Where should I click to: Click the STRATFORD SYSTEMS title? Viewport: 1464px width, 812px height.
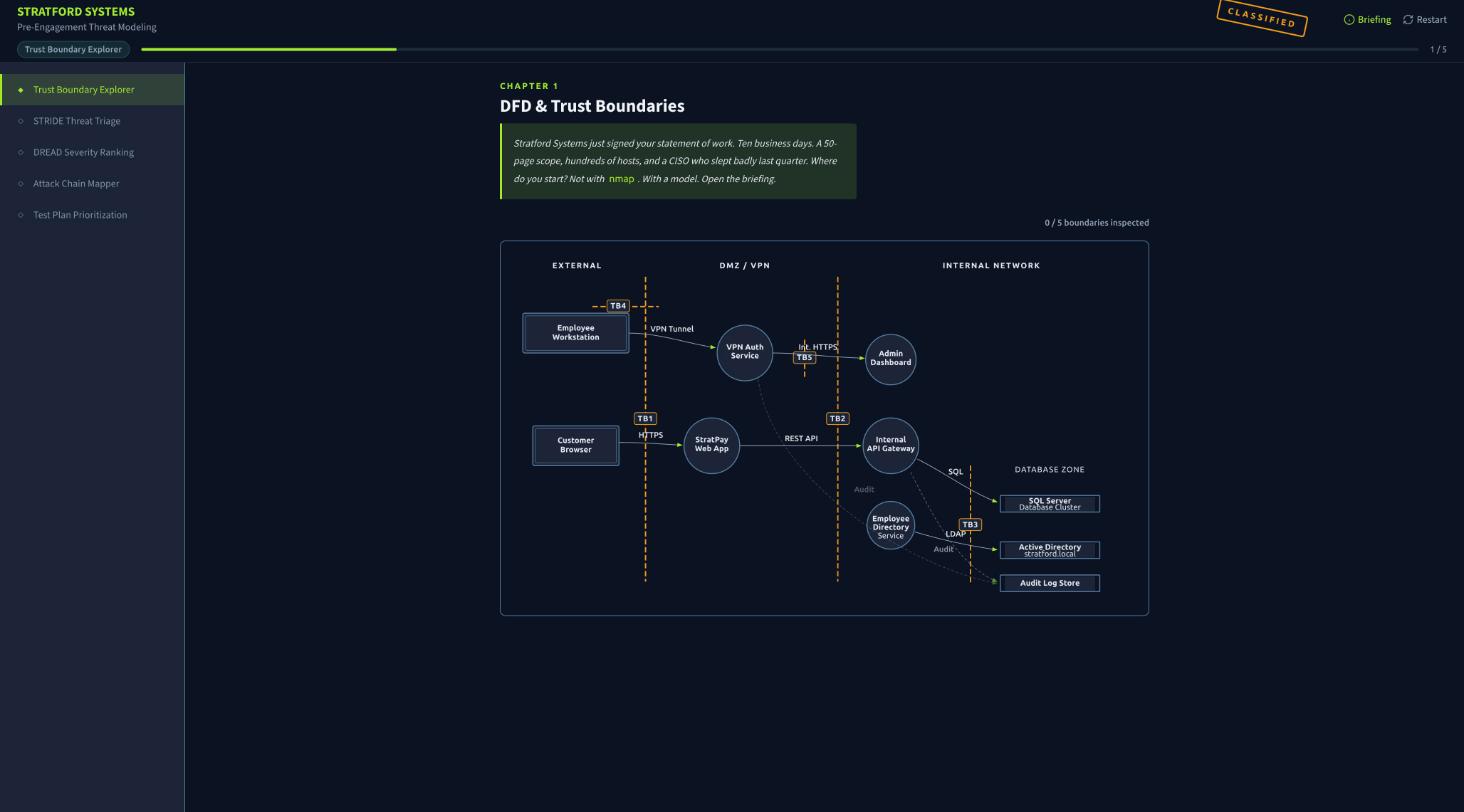76,12
